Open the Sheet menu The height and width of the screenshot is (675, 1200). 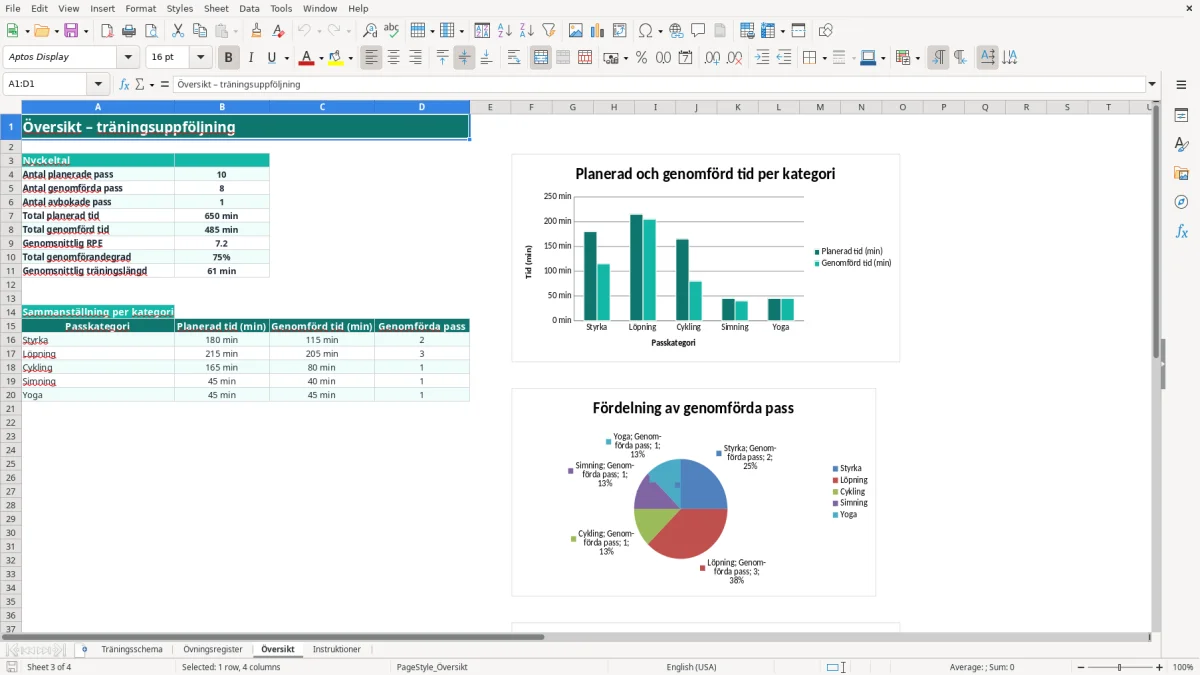[x=216, y=8]
